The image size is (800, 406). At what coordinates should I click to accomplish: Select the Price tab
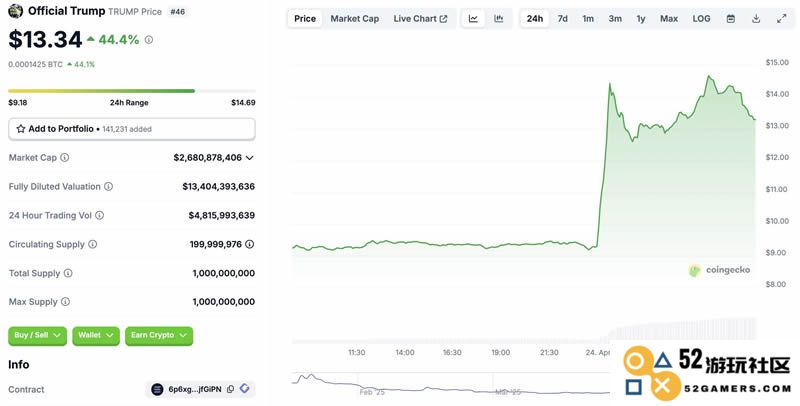[x=305, y=19]
